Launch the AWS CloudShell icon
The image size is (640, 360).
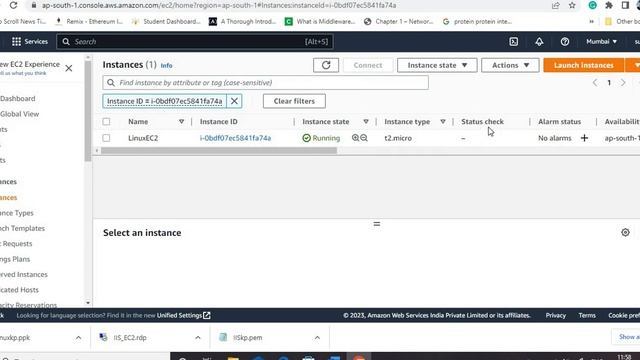coord(513,42)
